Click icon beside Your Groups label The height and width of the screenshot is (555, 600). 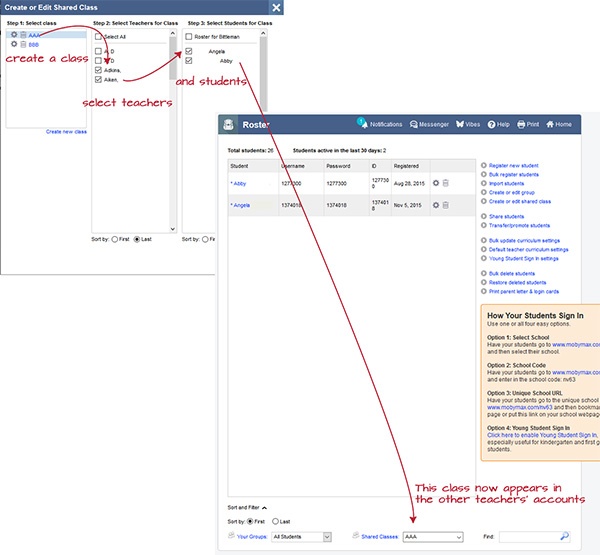[x=231, y=535]
